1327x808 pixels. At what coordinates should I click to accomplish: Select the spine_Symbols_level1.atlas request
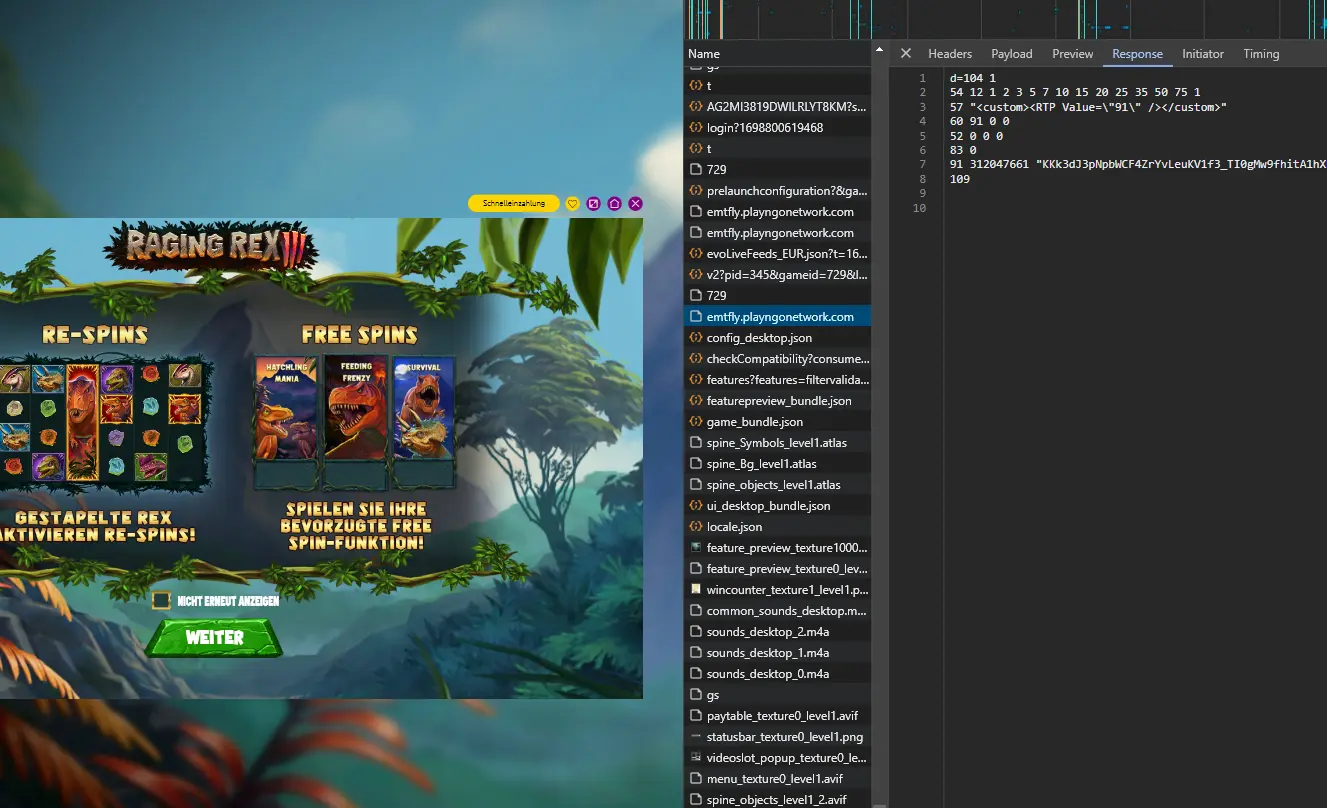coord(778,442)
